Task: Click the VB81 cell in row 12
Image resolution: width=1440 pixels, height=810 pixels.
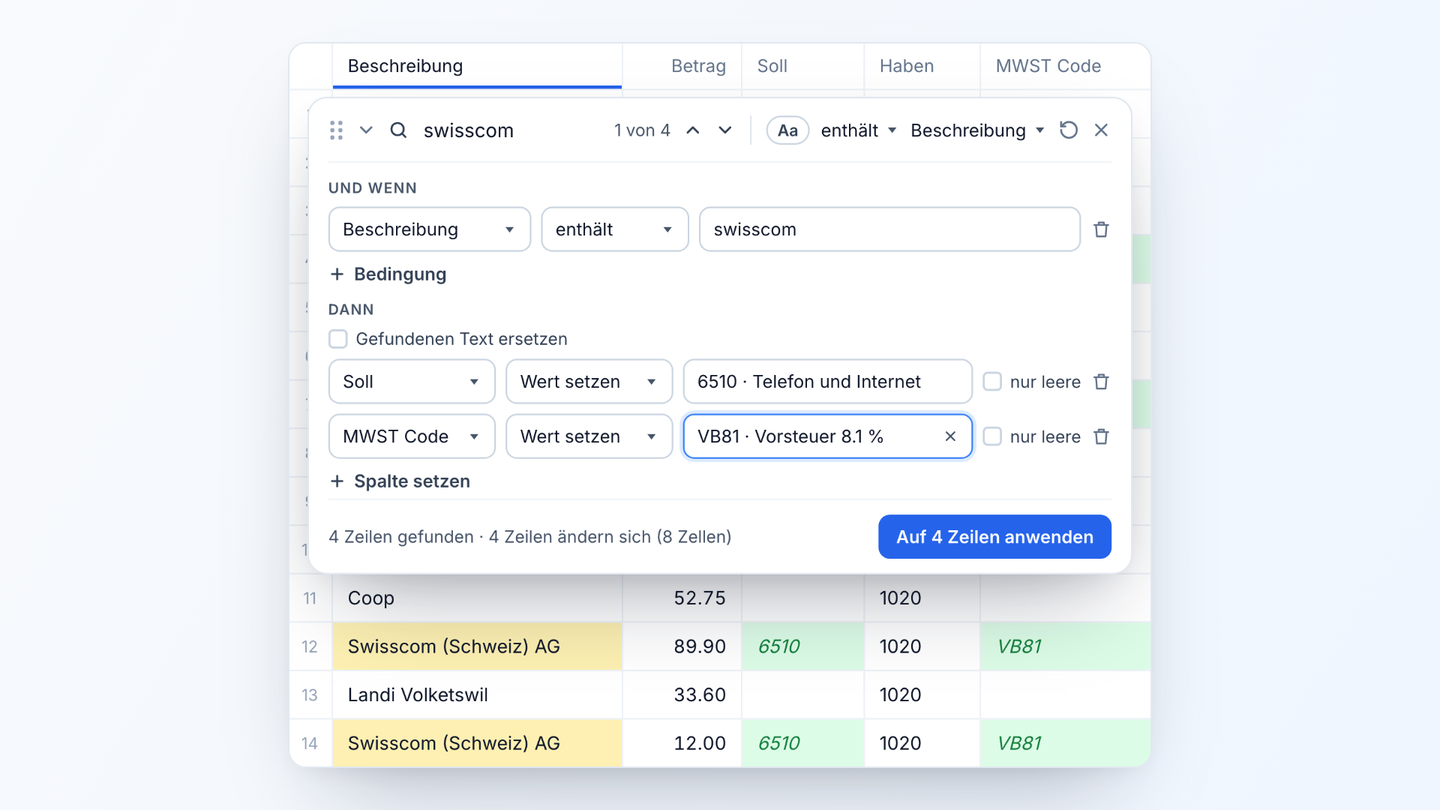Action: 1065,646
